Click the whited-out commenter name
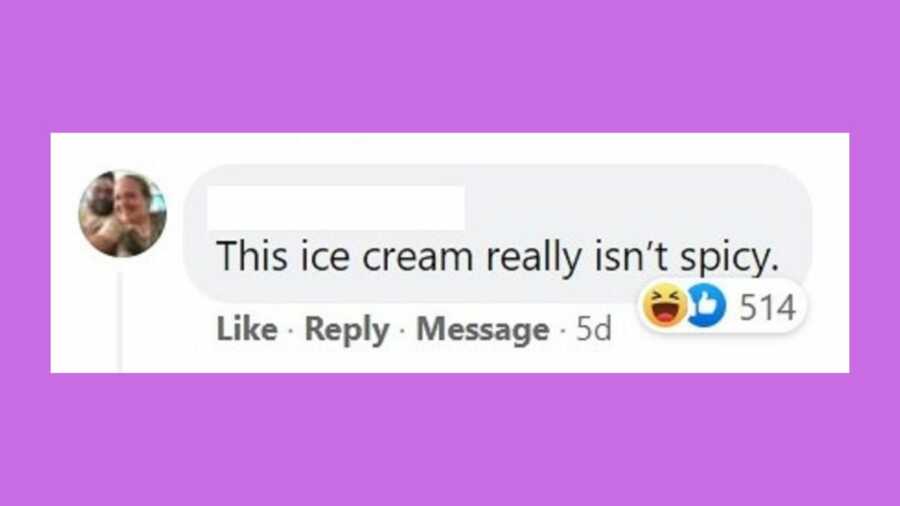 click(x=336, y=208)
